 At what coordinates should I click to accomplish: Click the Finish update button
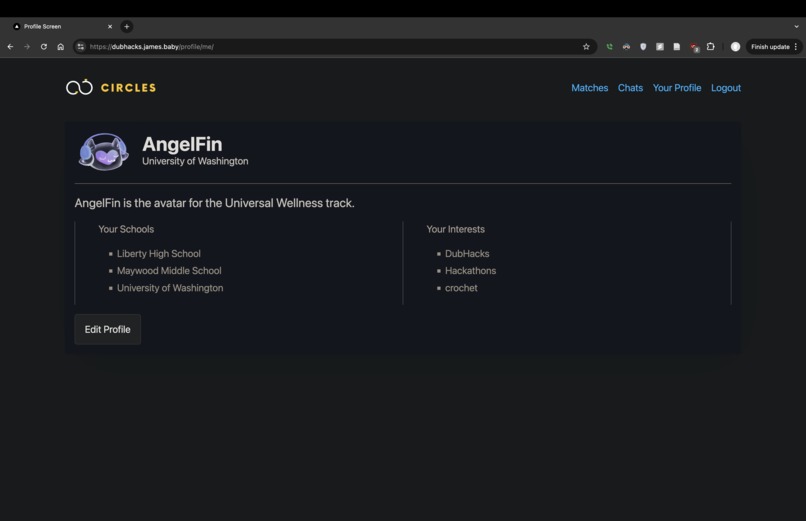[x=770, y=47]
